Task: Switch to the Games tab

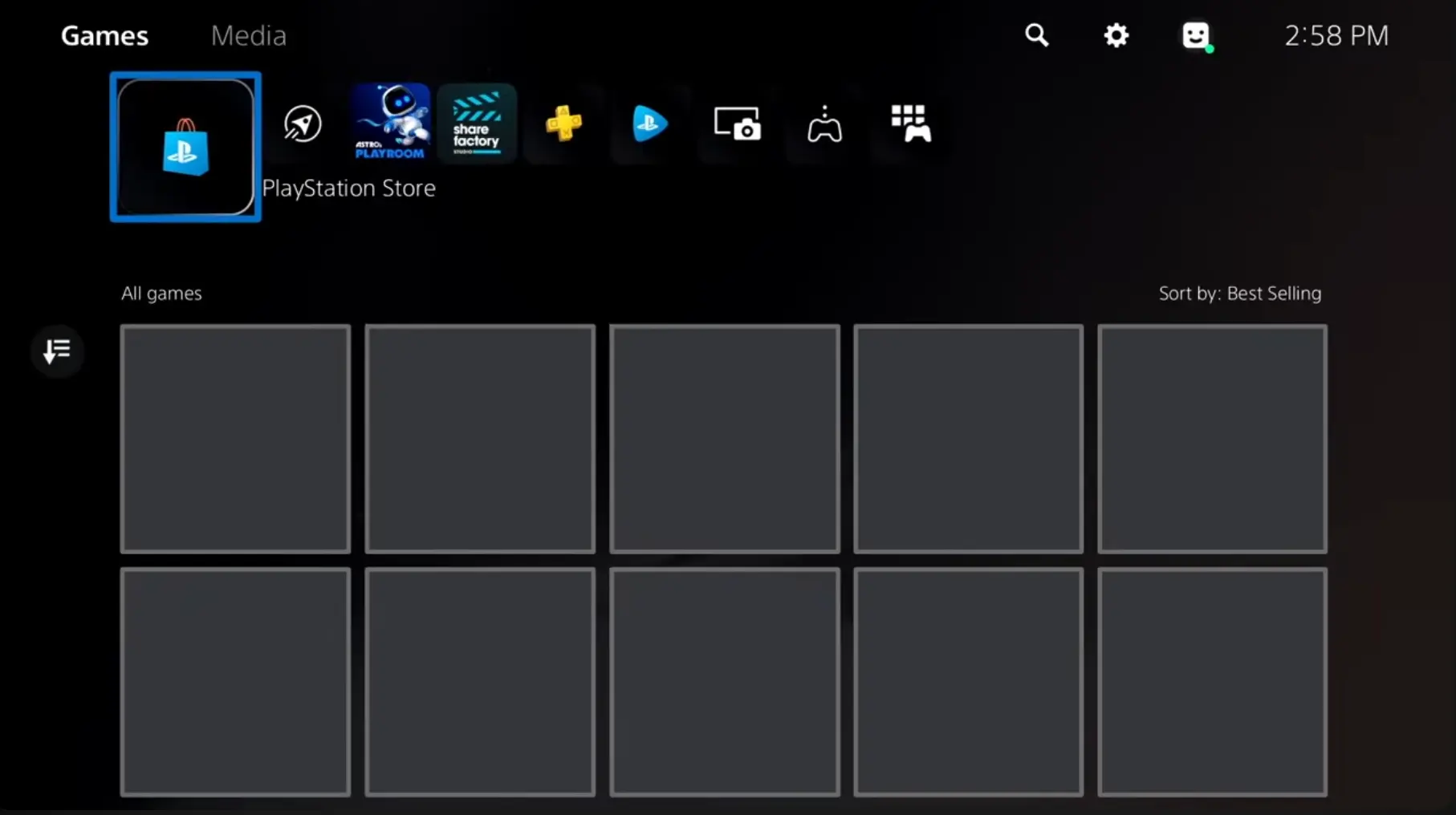Action: pyautogui.click(x=105, y=36)
